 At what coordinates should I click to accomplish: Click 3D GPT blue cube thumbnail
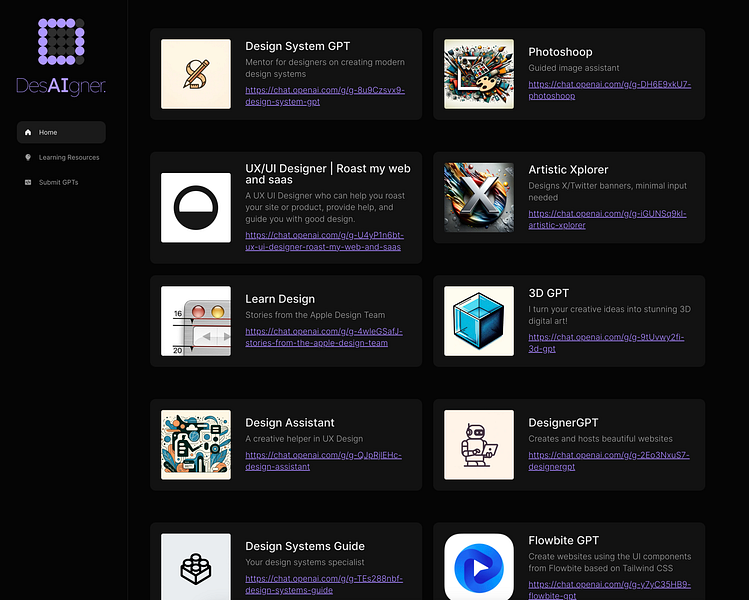tap(479, 321)
